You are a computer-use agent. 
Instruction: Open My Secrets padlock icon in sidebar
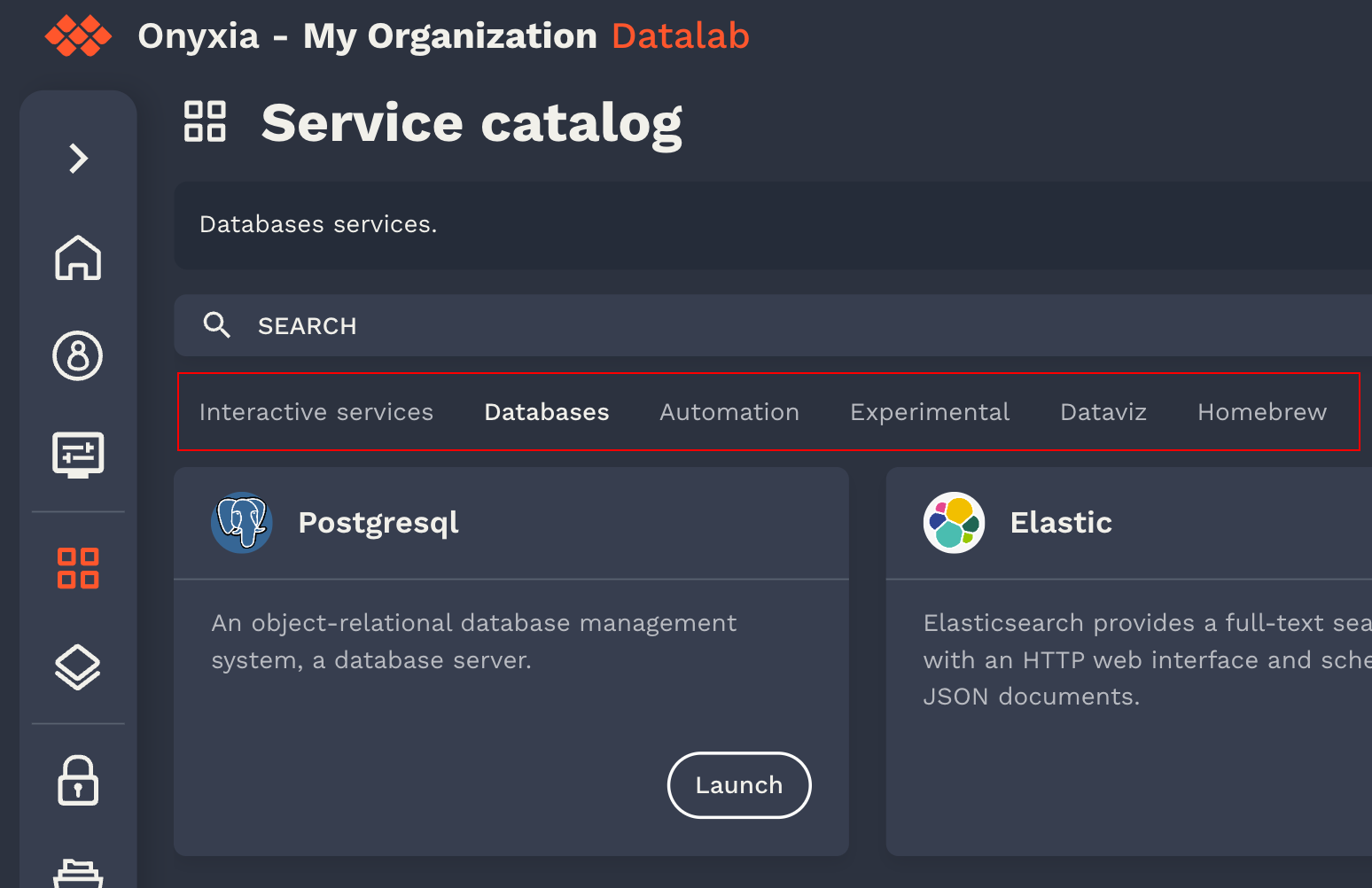[x=78, y=781]
